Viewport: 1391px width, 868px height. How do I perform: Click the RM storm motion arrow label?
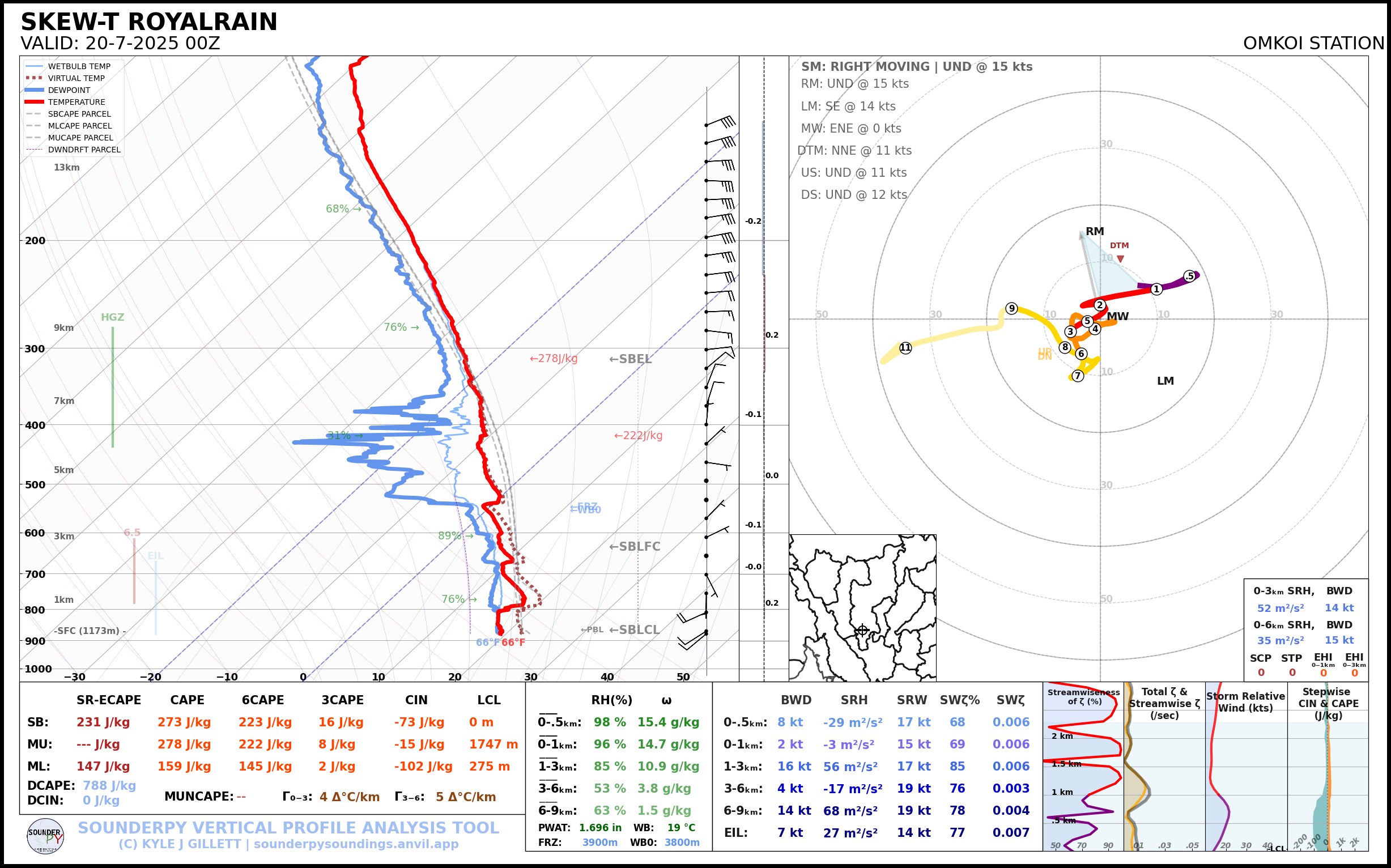coord(1094,231)
